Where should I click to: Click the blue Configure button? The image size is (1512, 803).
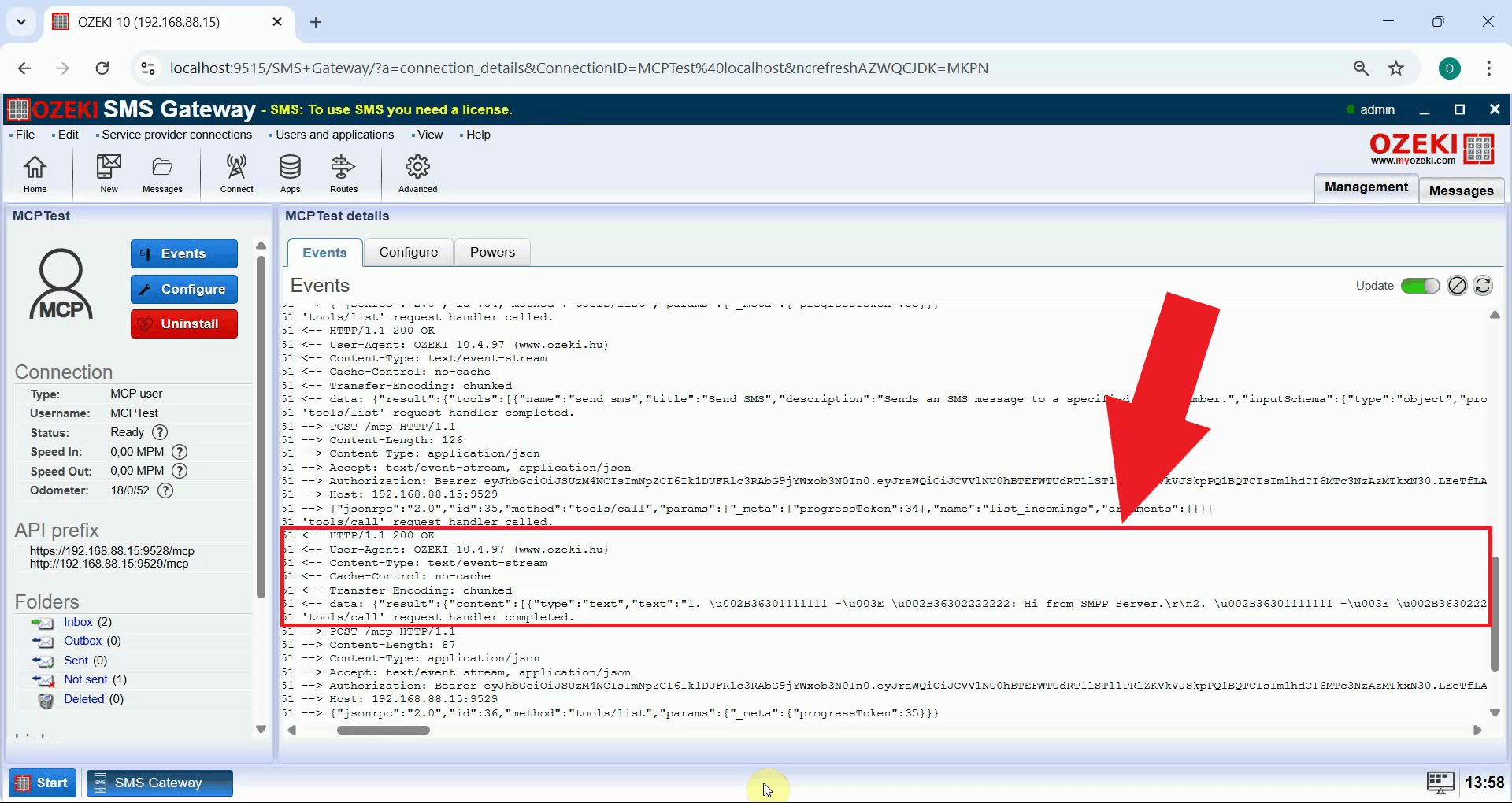tap(184, 290)
